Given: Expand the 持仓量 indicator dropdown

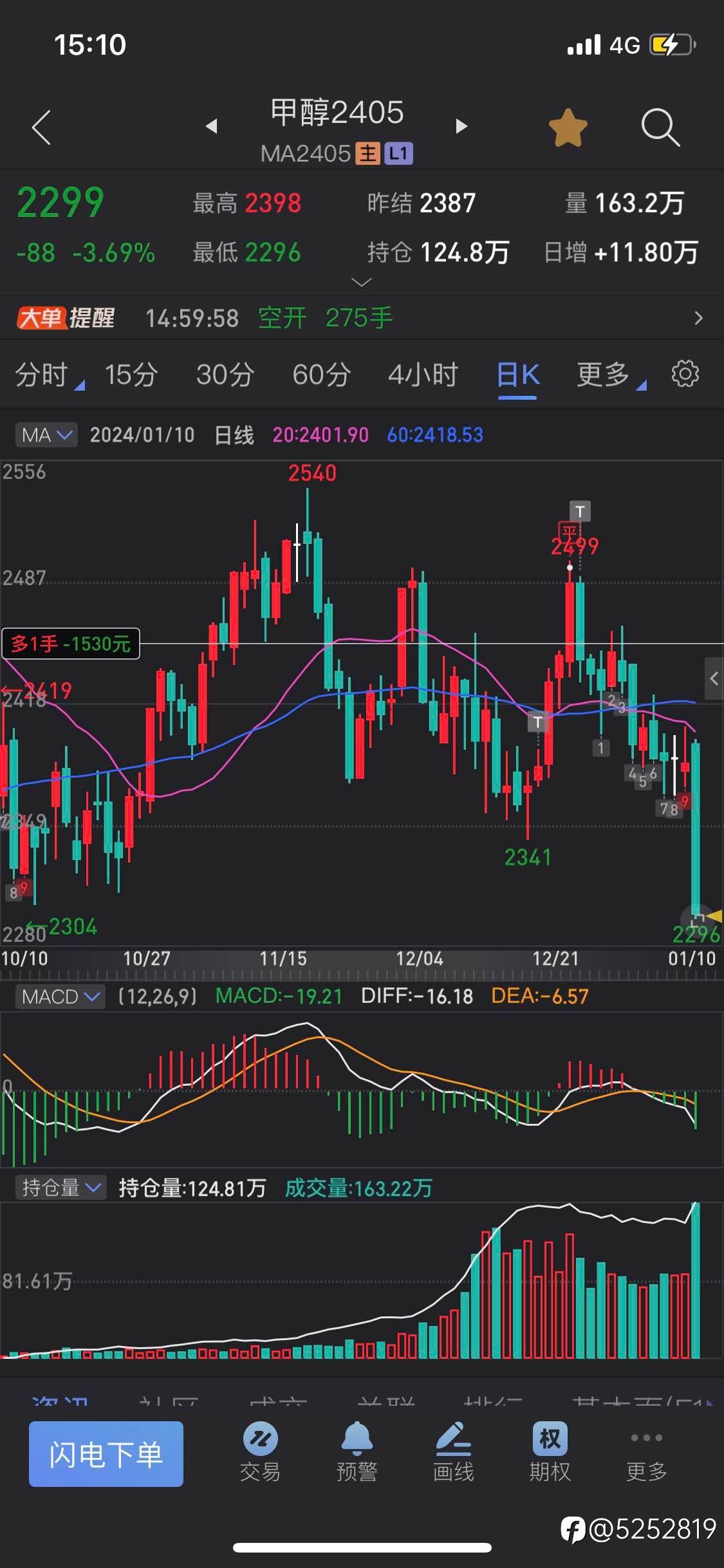Looking at the screenshot, I should pyautogui.click(x=60, y=1188).
